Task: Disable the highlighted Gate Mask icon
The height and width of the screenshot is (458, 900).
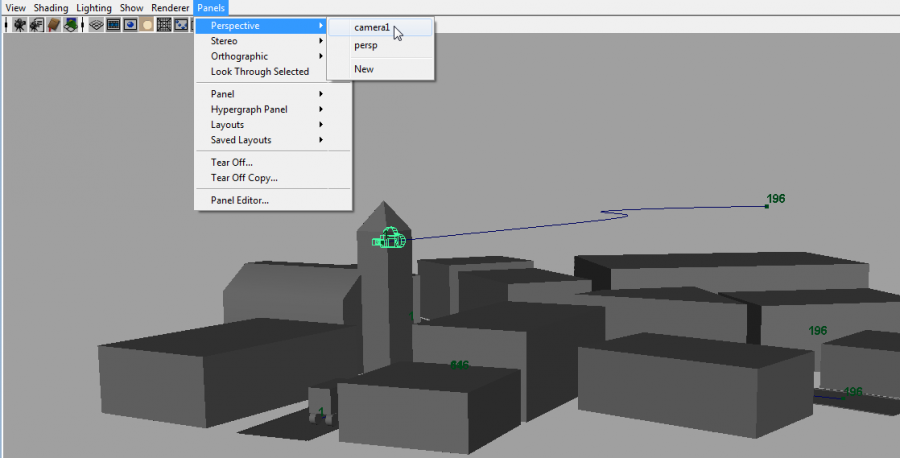Action: click(147, 24)
